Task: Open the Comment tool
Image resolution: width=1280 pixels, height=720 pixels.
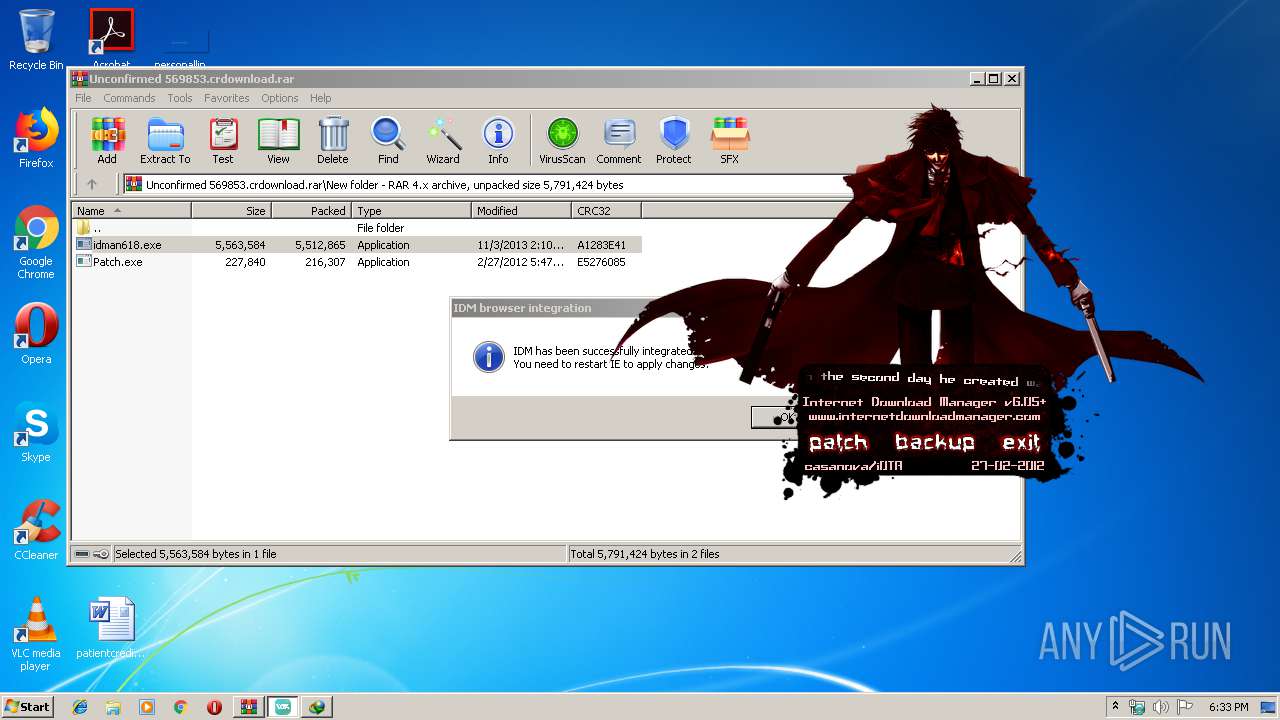Action: pos(619,141)
